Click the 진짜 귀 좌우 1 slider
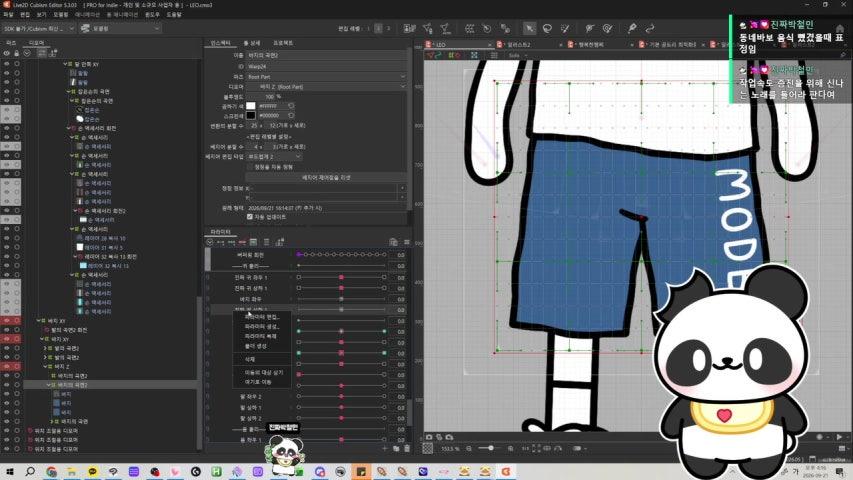 point(342,278)
